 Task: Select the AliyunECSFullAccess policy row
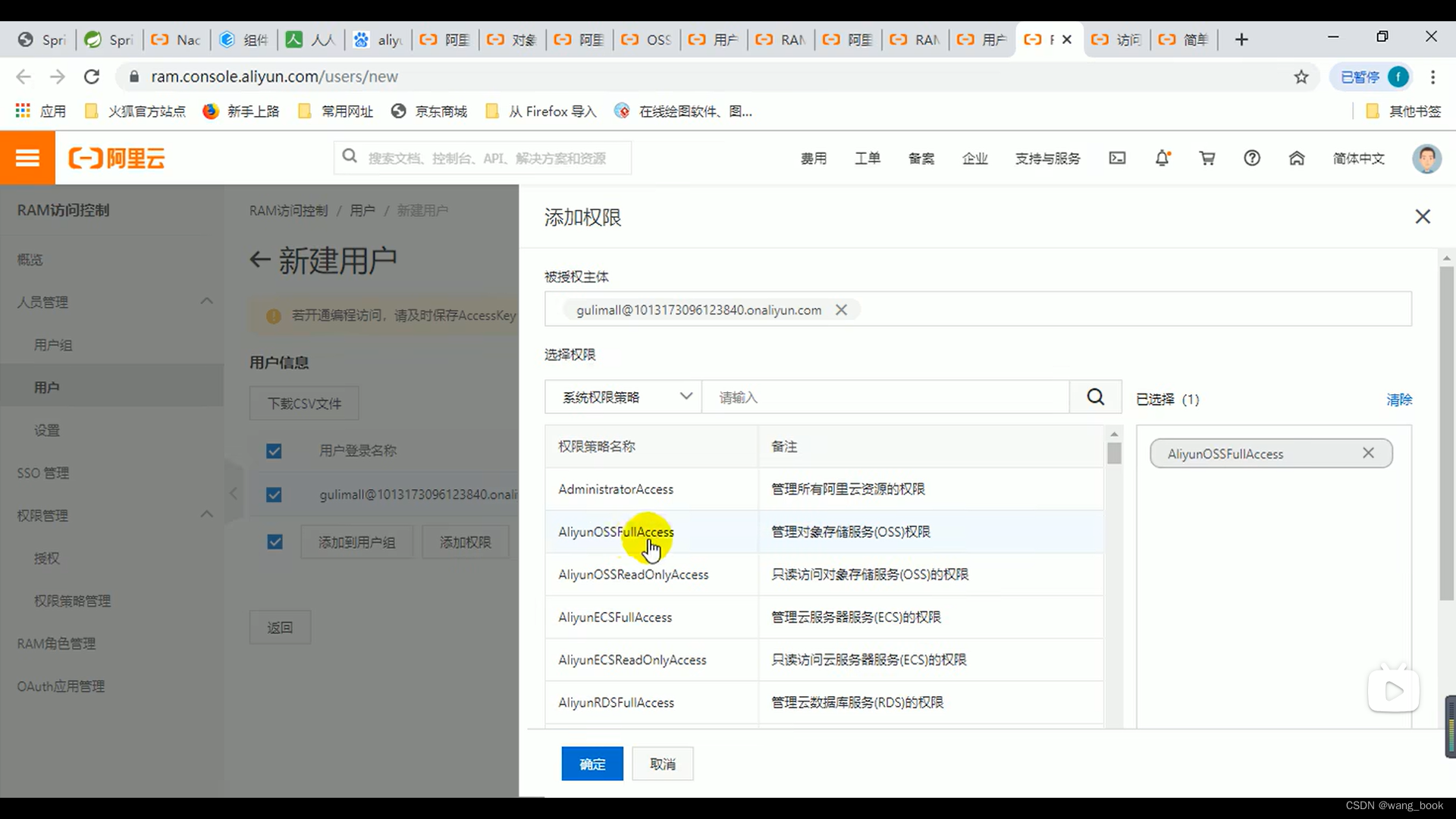[x=824, y=617]
